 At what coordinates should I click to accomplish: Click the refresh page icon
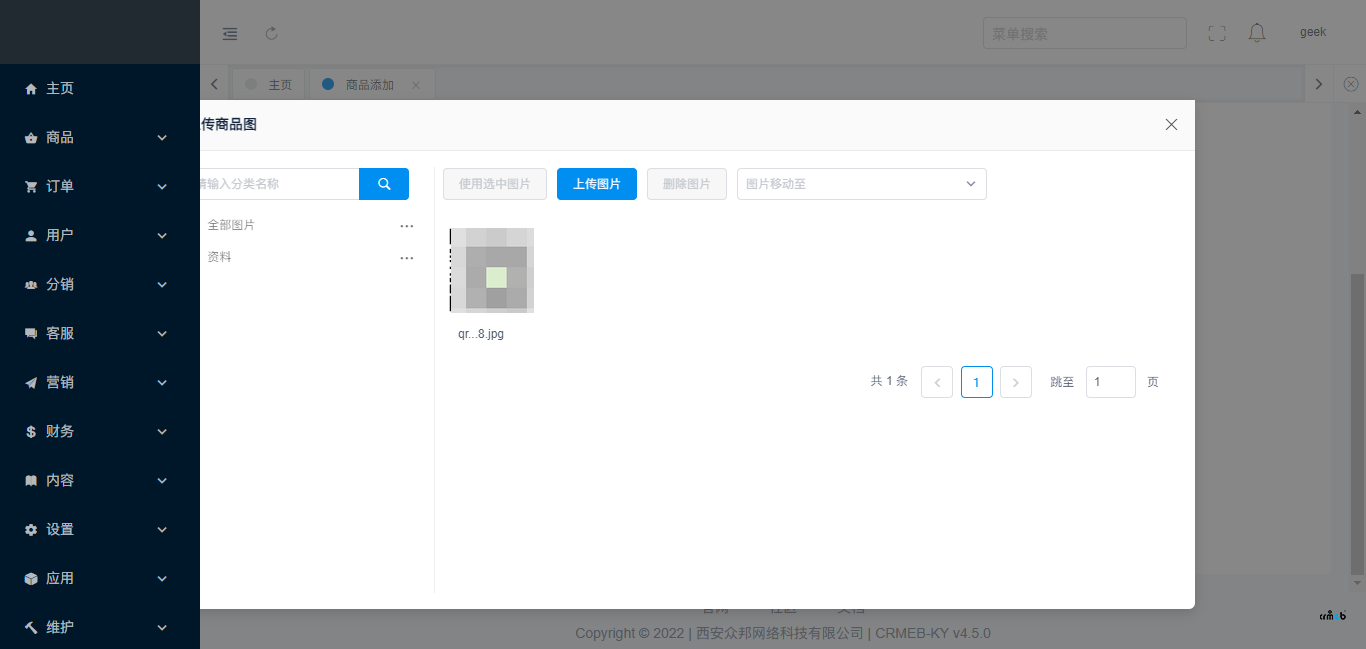(271, 33)
